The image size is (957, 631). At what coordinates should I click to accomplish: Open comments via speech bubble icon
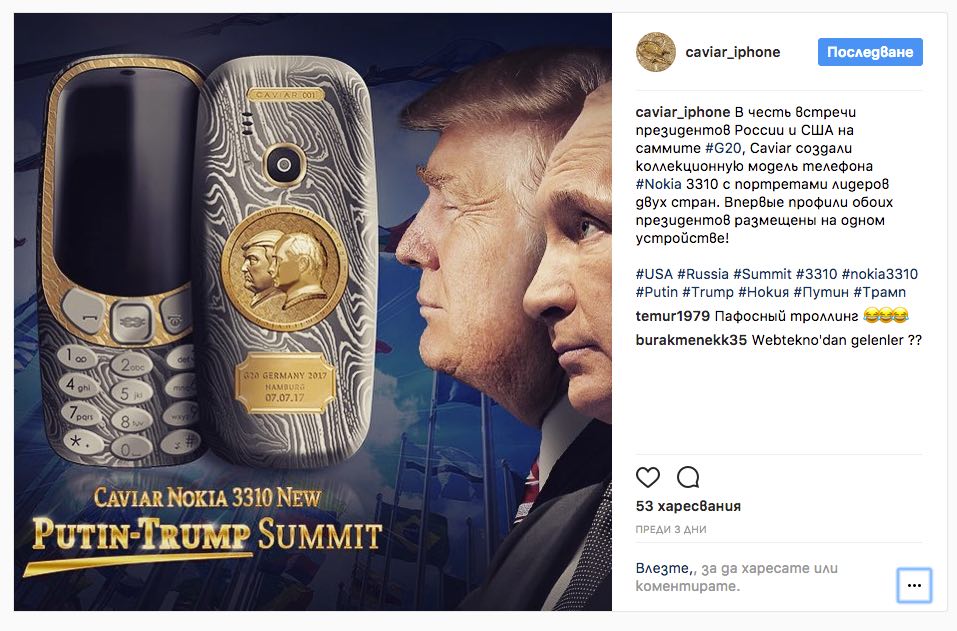coord(688,477)
